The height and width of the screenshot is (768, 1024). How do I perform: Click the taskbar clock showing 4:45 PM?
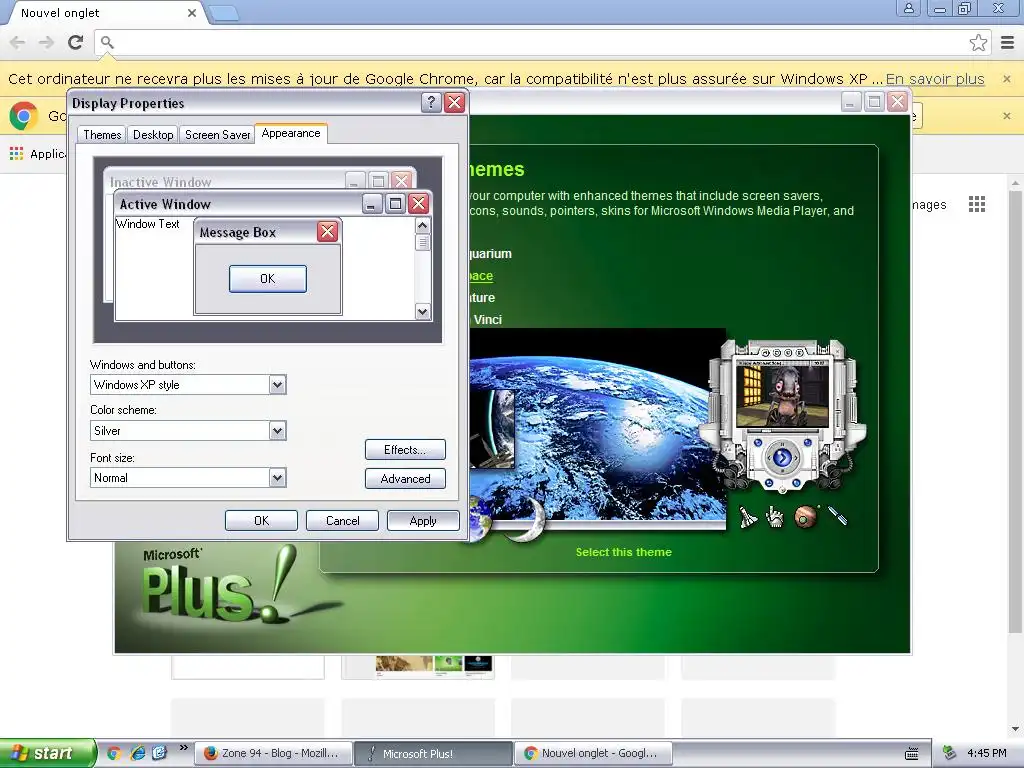[x=986, y=754]
